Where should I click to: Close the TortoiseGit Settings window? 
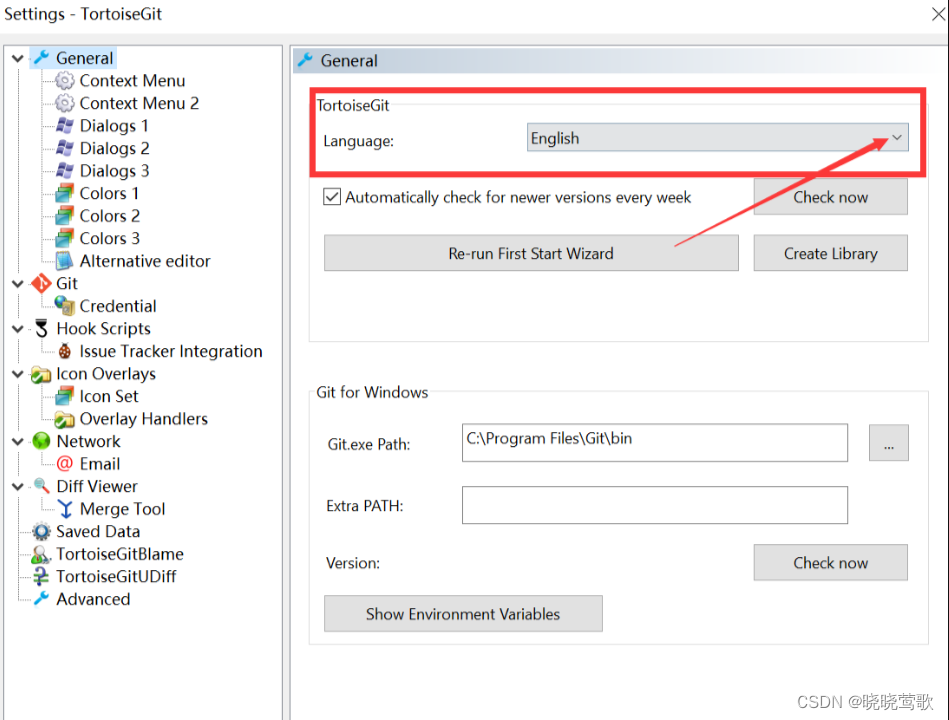(938, 13)
